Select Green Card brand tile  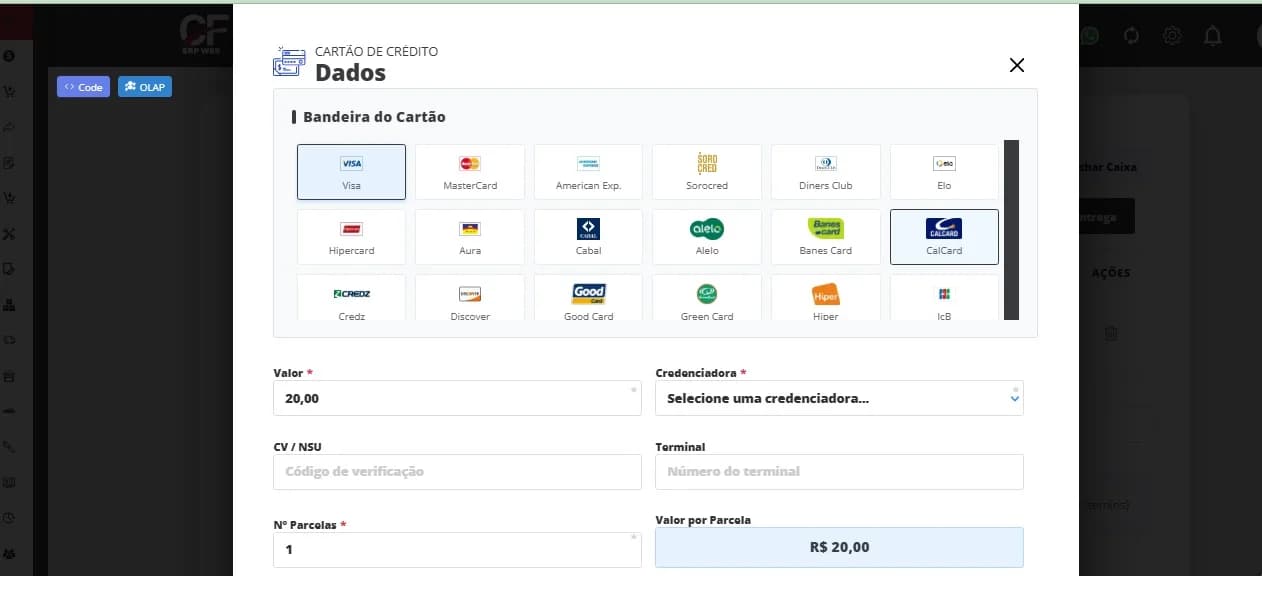pyautogui.click(x=707, y=298)
